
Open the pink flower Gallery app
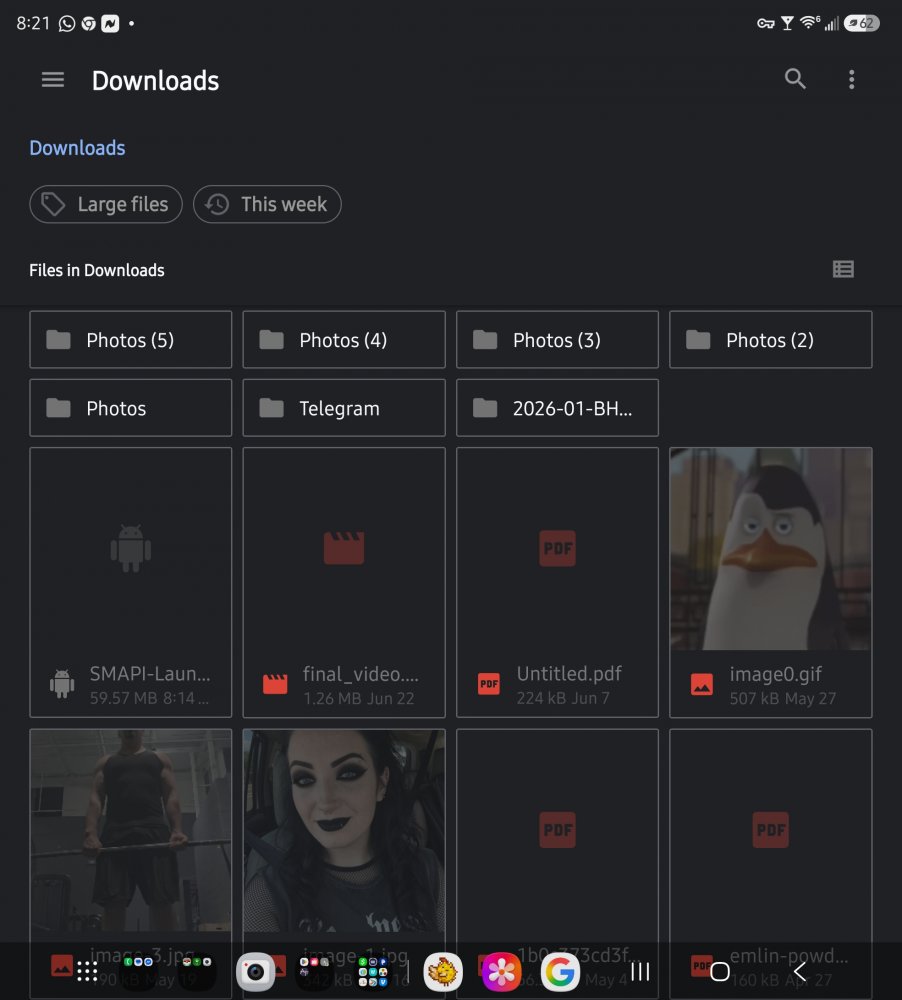pyautogui.click(x=501, y=971)
